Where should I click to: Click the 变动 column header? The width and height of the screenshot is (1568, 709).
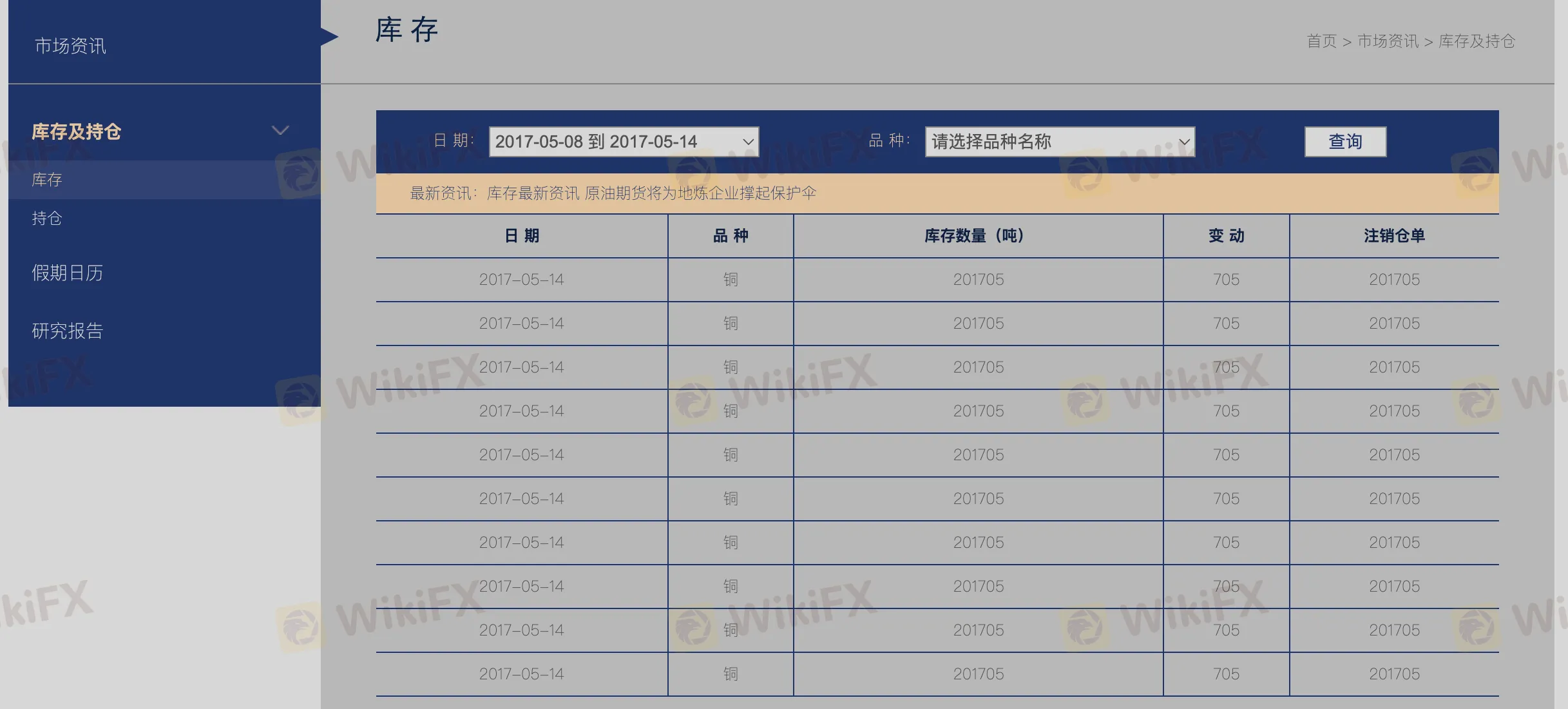1226,236
